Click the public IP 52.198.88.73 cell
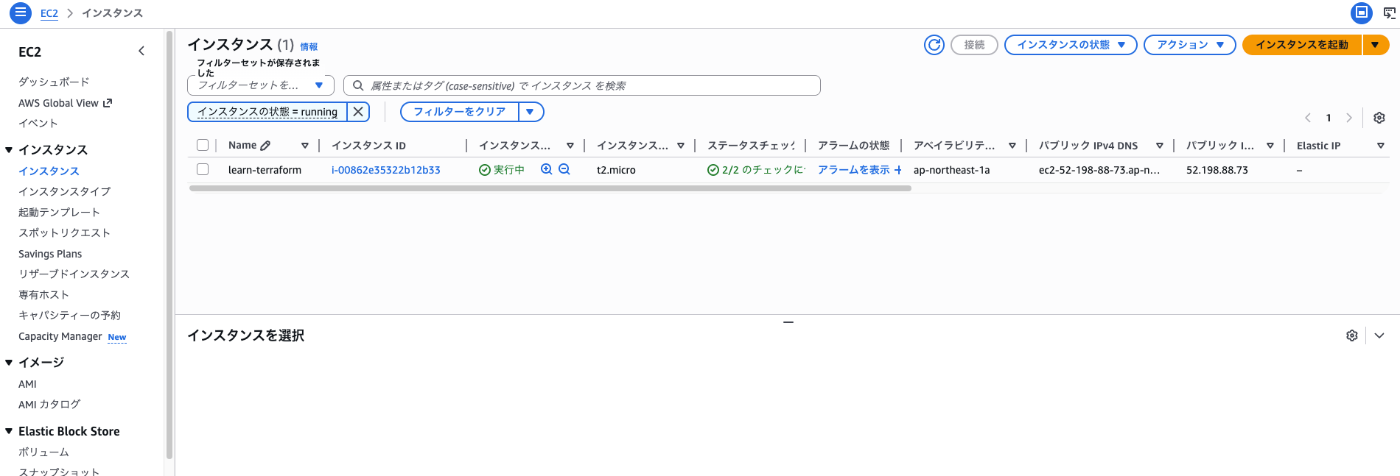 1217,170
